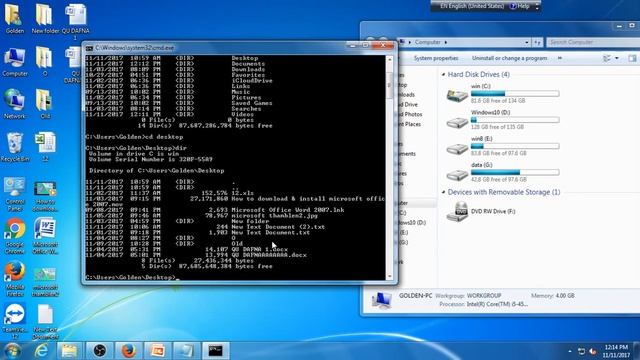Click System properties in toolbar
640x360 pixels.
[x=436, y=58]
